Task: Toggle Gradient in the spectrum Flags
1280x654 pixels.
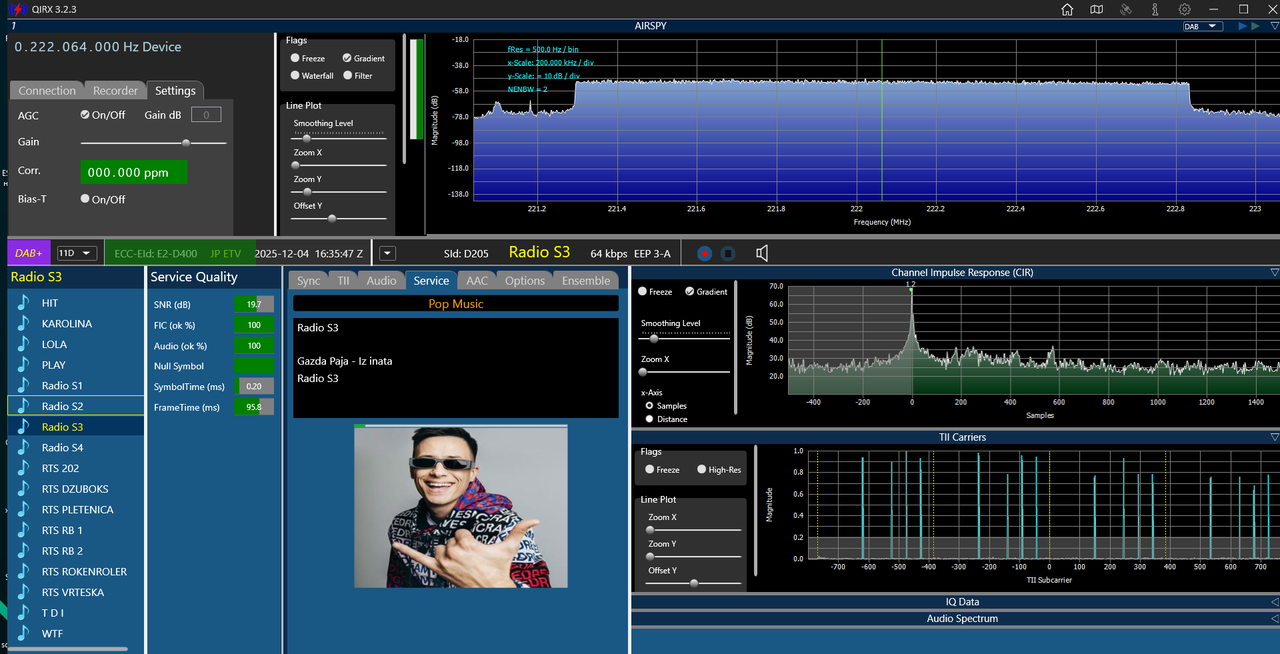Action: (347, 59)
